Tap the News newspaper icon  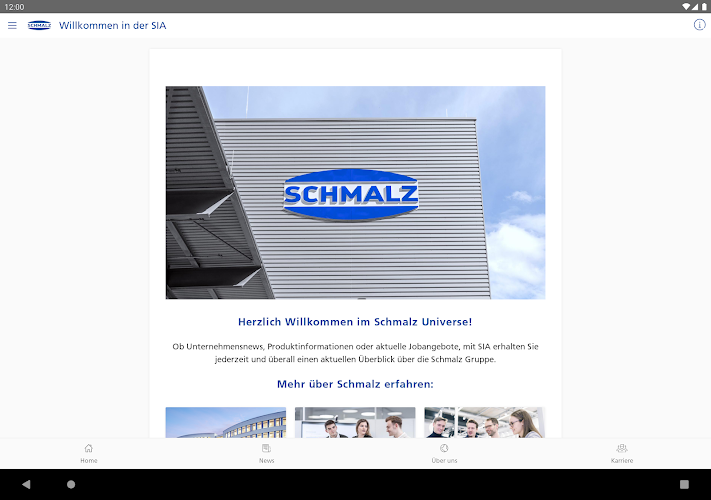point(266,448)
